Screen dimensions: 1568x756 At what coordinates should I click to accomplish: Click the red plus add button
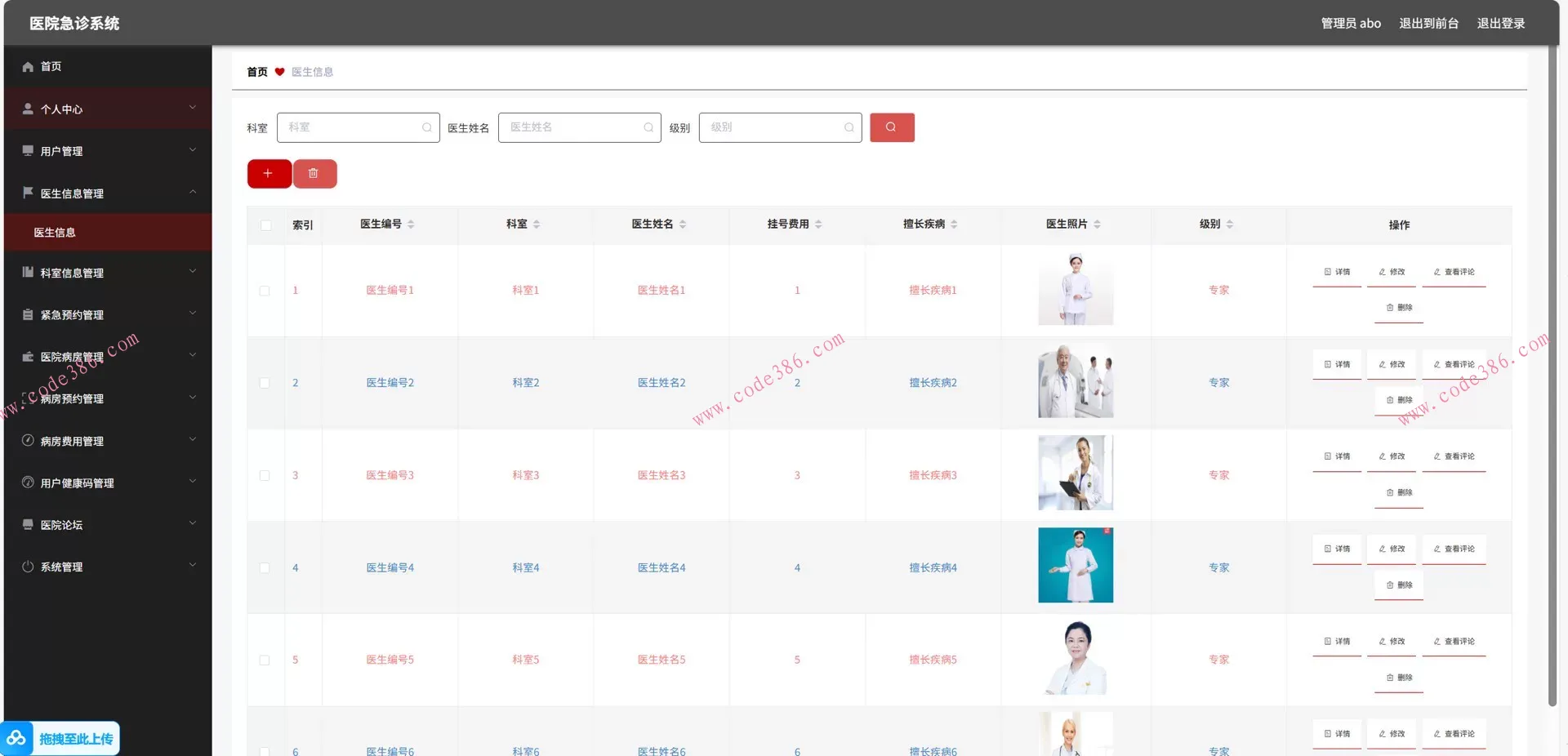(269, 174)
